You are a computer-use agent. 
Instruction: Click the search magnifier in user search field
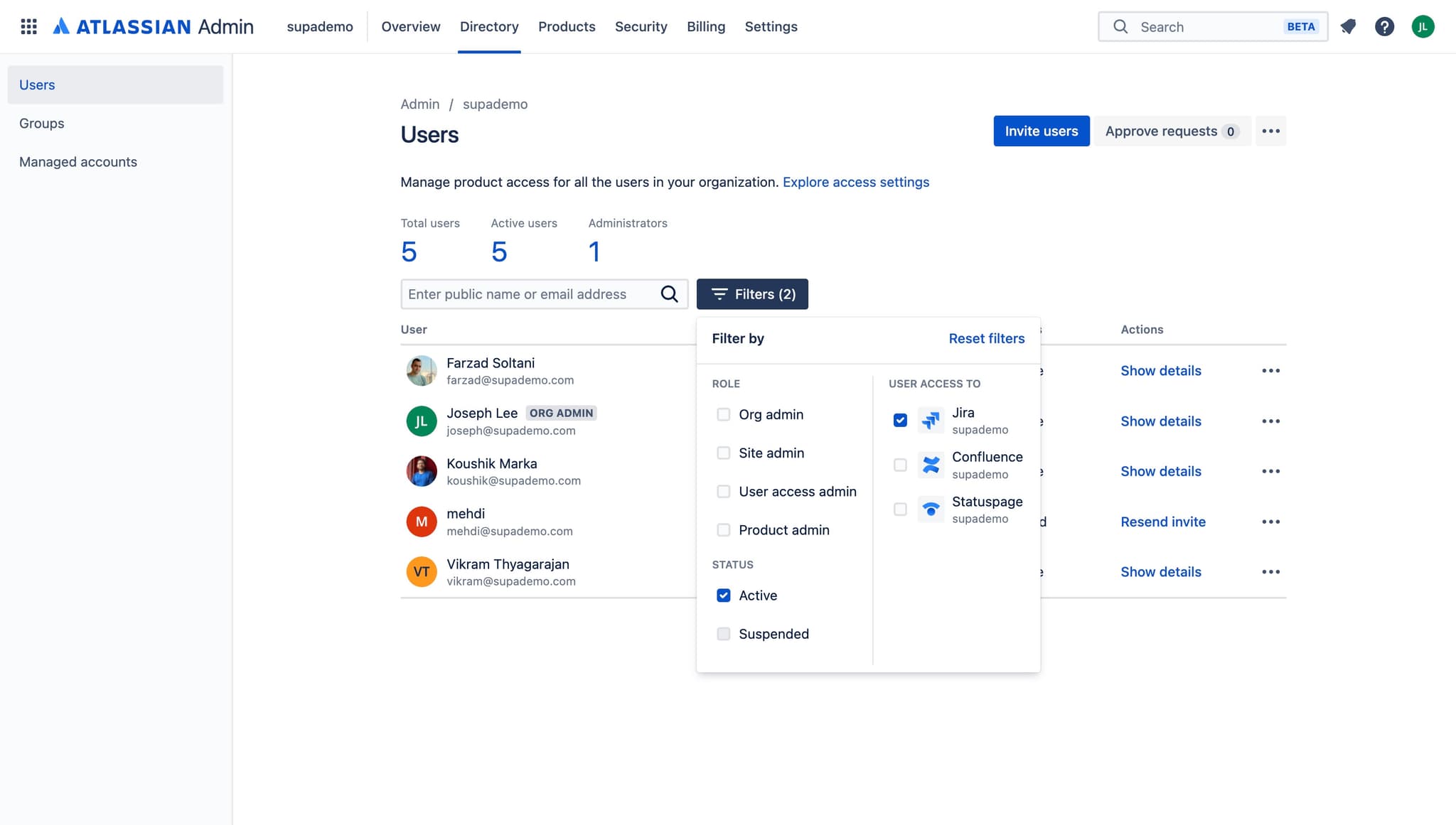point(669,293)
